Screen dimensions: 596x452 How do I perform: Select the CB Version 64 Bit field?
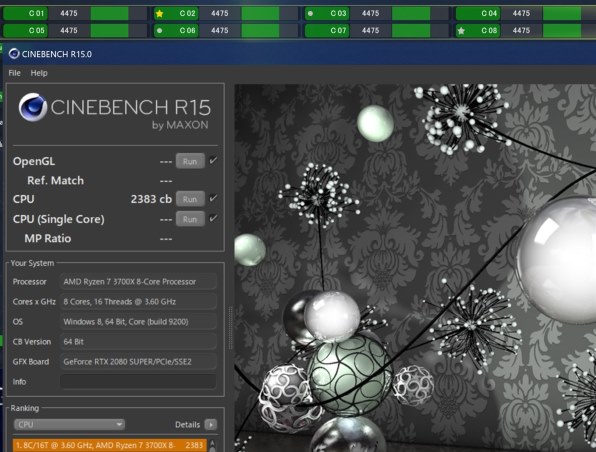pyautogui.click(x=138, y=341)
